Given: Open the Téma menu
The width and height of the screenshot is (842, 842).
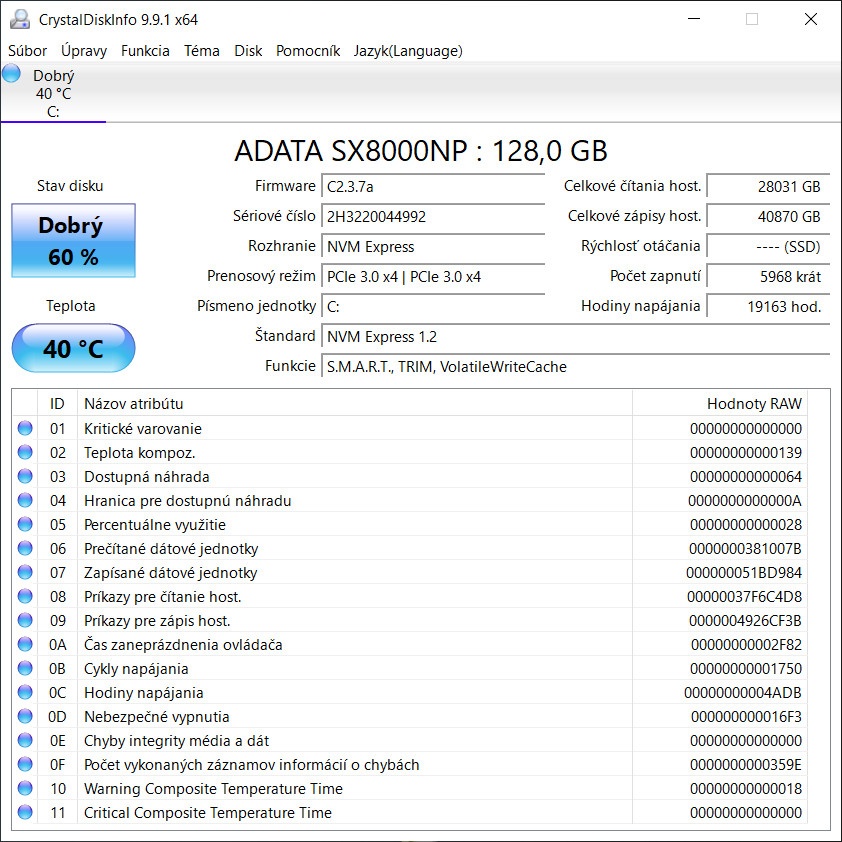Looking at the screenshot, I should point(201,51).
